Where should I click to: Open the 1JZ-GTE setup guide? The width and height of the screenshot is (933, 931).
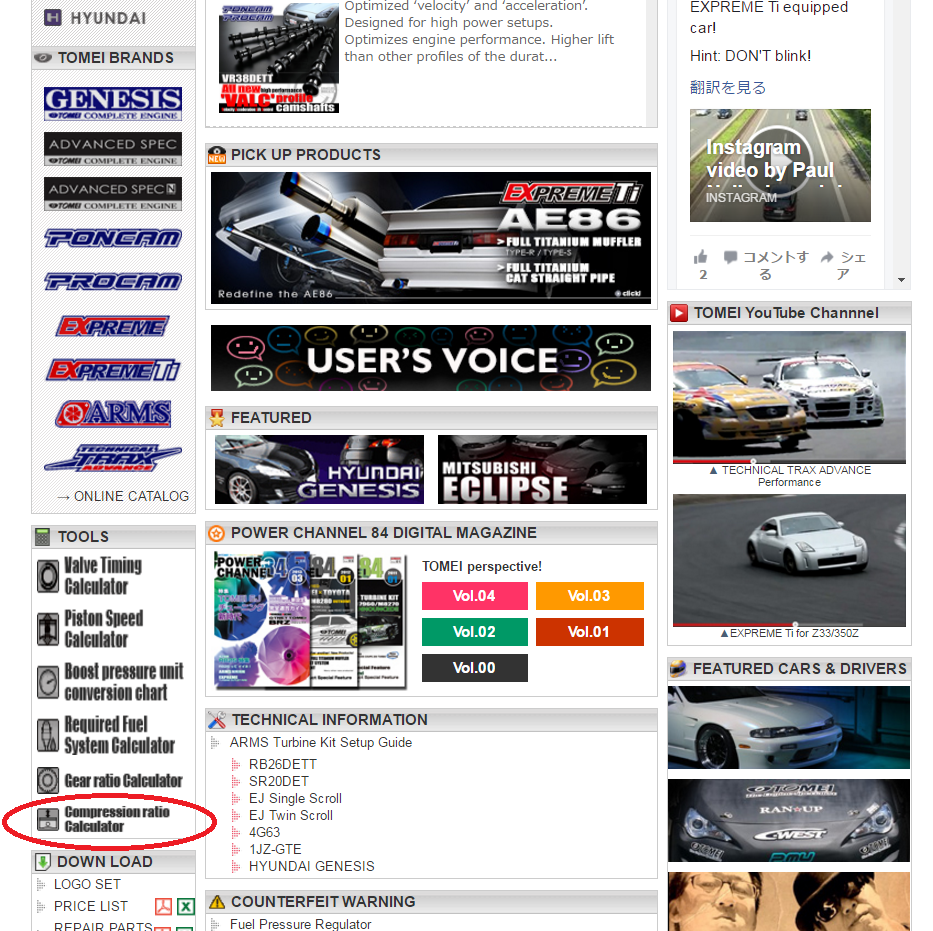click(275, 850)
